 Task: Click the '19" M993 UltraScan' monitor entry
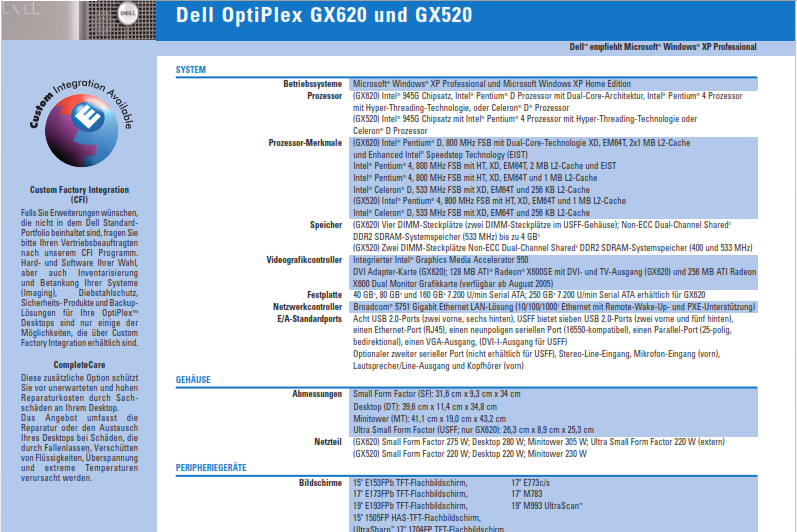[x=547, y=506]
